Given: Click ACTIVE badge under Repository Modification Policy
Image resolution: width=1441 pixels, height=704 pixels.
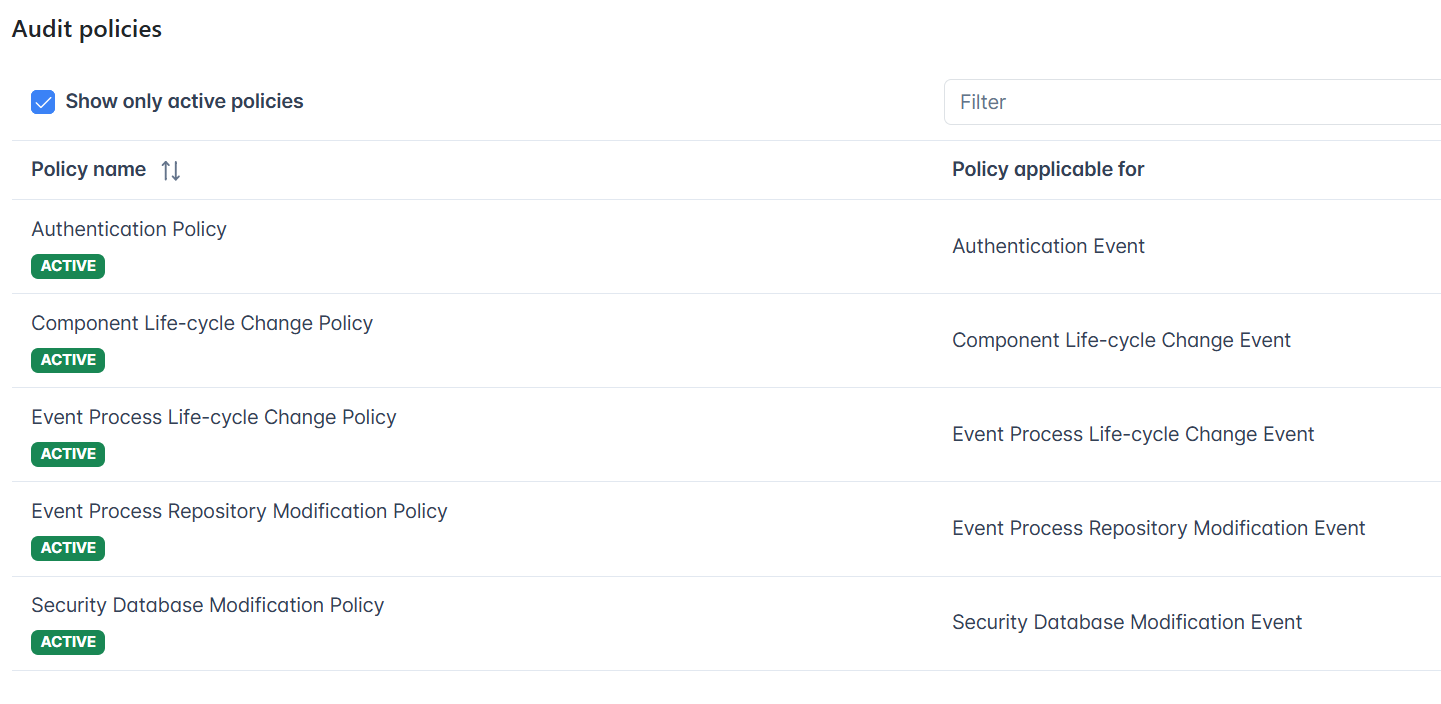Looking at the screenshot, I should coord(68,548).
